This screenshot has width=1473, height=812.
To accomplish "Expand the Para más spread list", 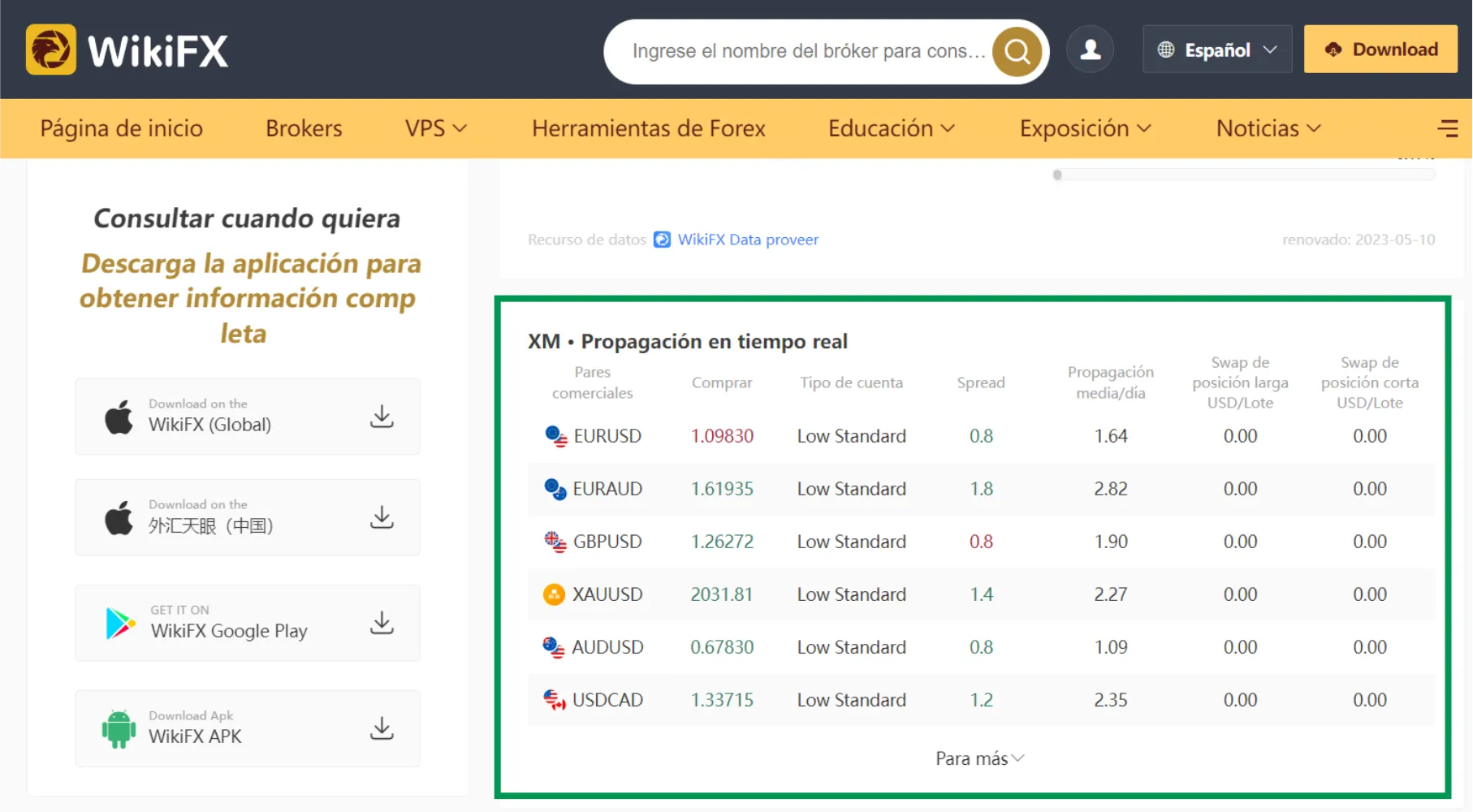I will pos(980,758).
